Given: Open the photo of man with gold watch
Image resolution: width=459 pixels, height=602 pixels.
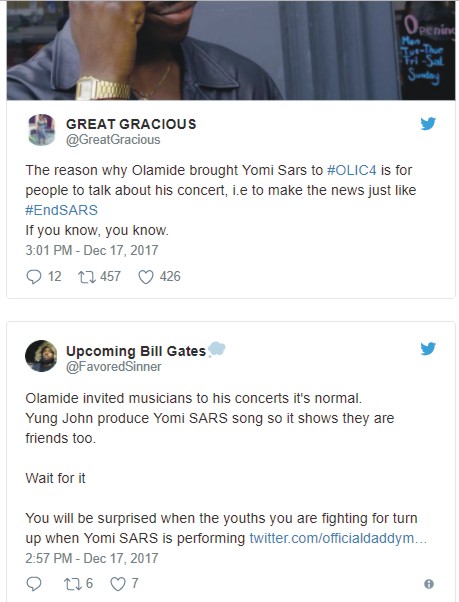Looking at the screenshot, I should click(x=231, y=50).
